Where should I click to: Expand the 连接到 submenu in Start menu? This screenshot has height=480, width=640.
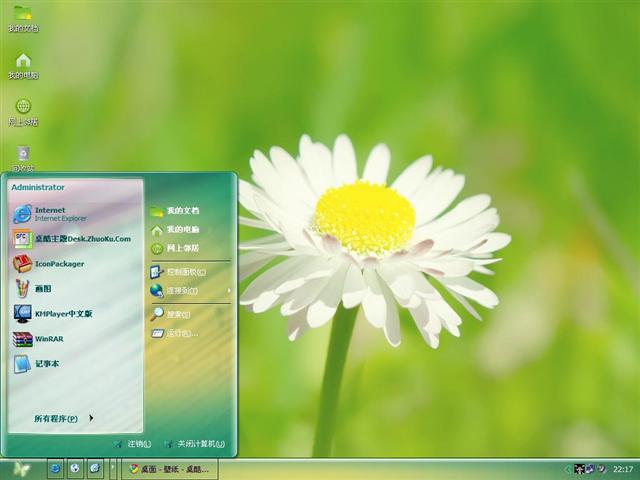tap(185, 291)
